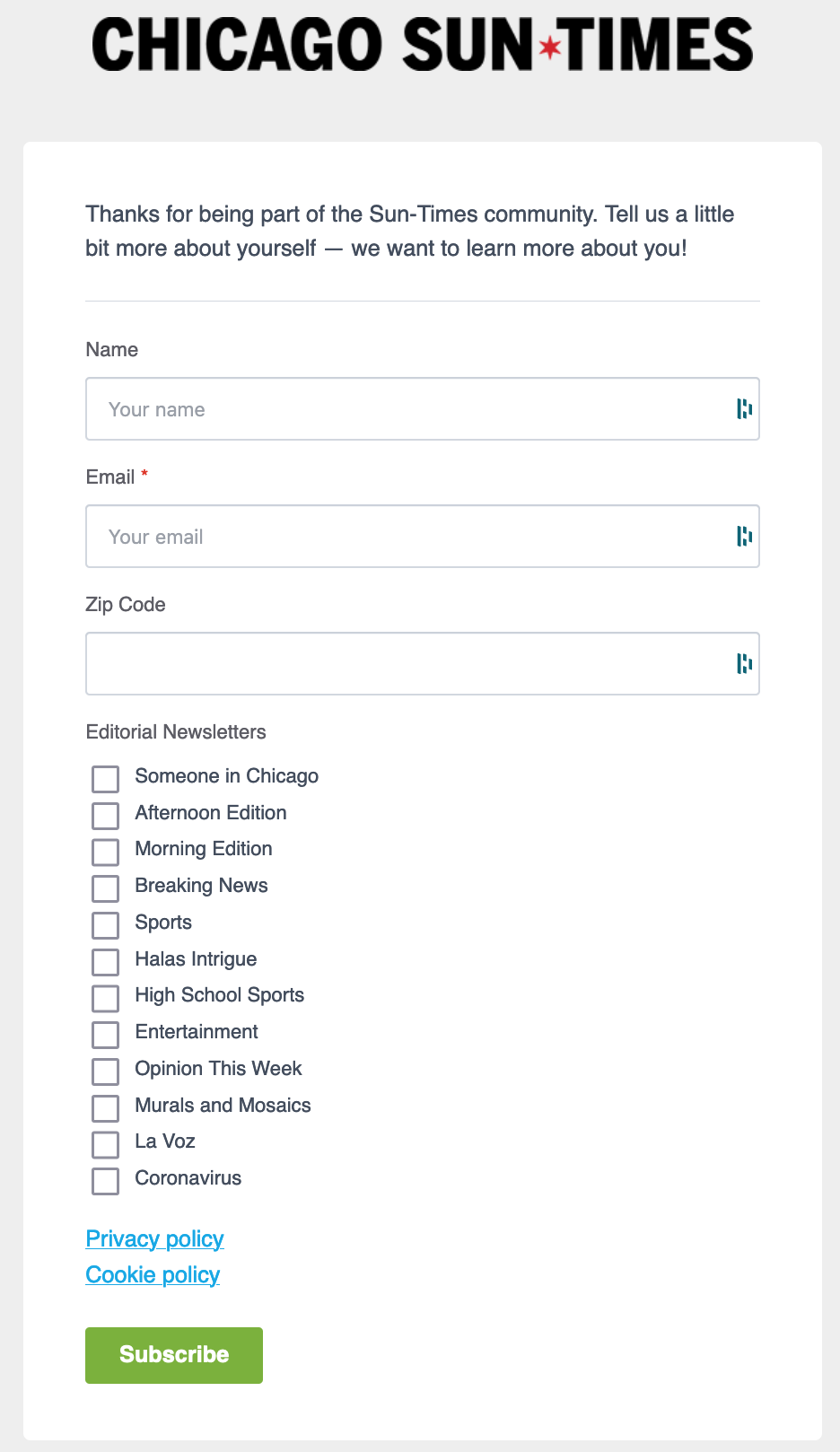Viewport: 840px width, 1452px height.
Task: Click the password manager icon in Email field
Action: (744, 537)
